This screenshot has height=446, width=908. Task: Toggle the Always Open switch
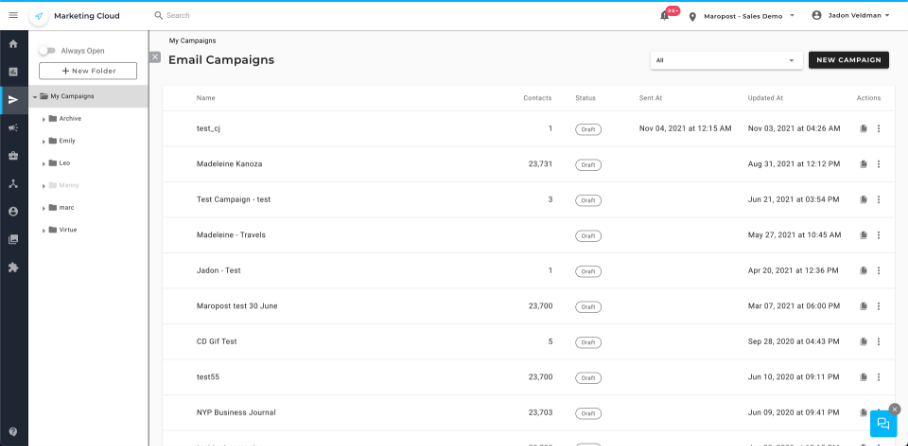click(x=47, y=51)
